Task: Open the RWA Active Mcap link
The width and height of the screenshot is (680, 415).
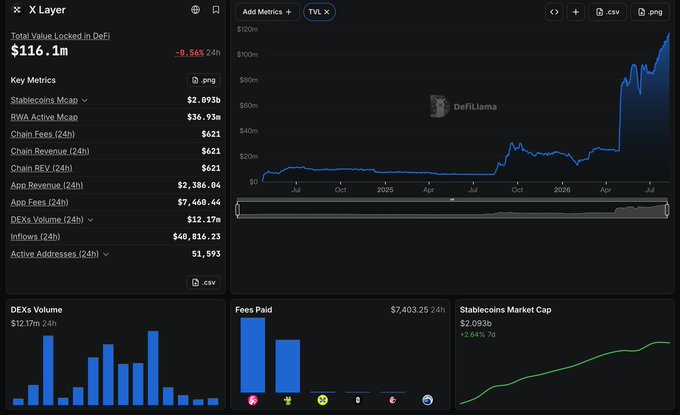Action: [44, 117]
